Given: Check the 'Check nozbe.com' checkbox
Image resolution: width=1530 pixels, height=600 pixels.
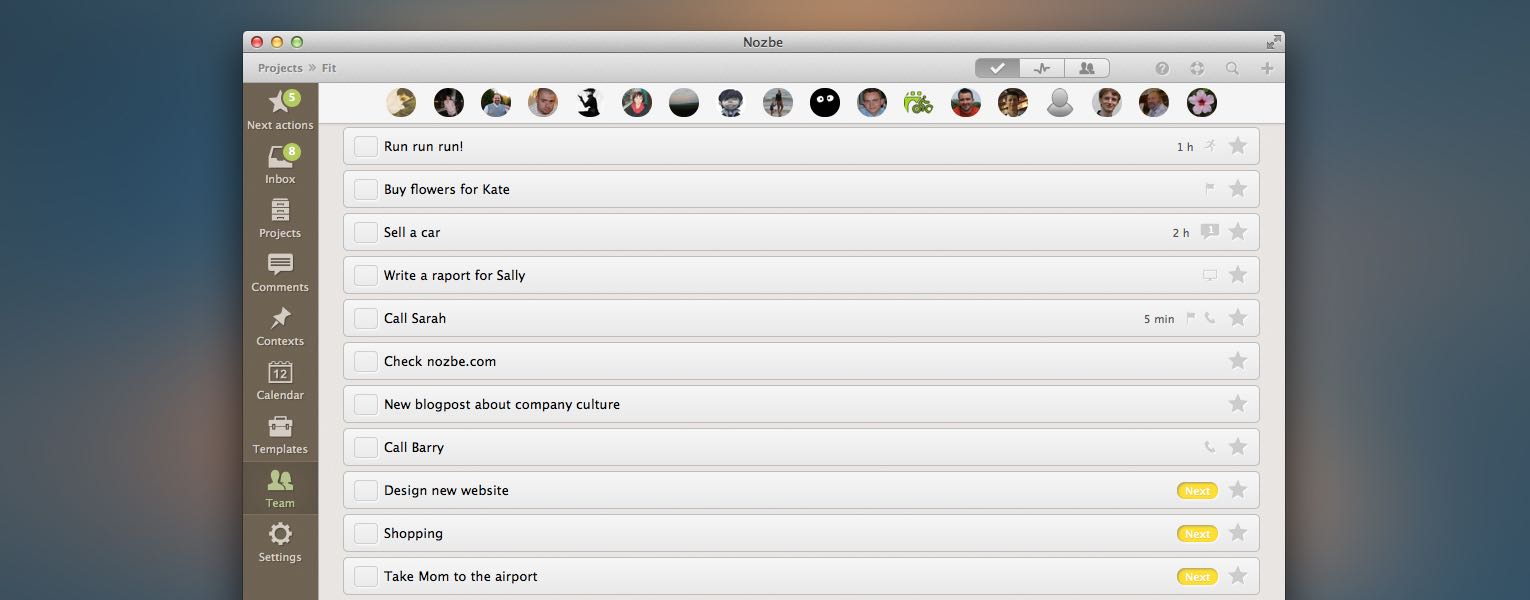Looking at the screenshot, I should [x=366, y=361].
